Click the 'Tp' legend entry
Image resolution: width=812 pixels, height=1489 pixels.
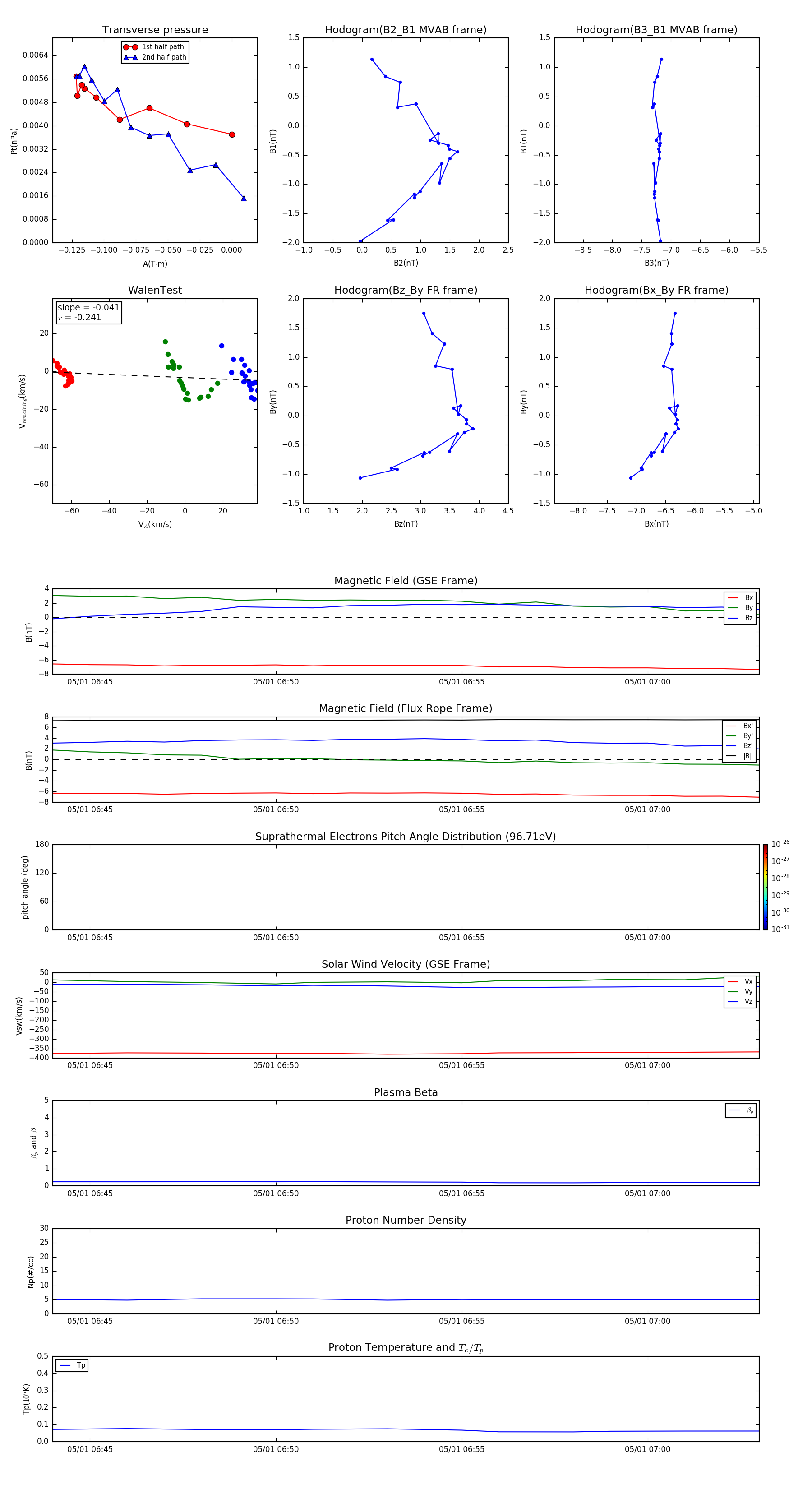point(72,1365)
